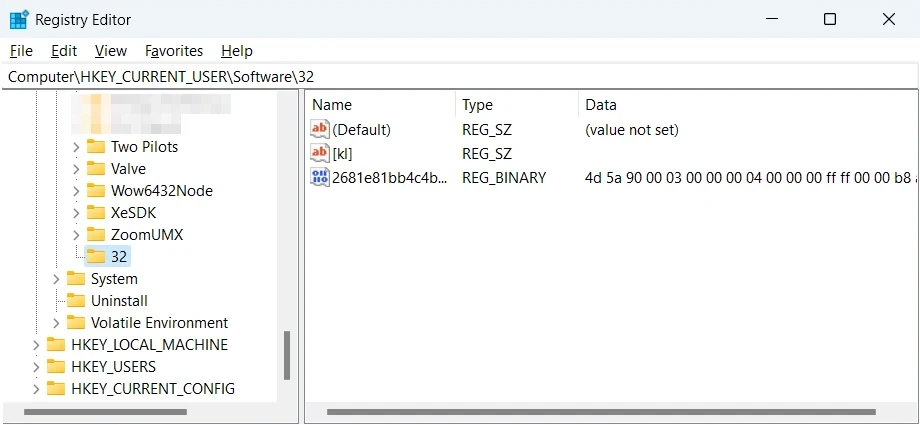Click the XeSDK folder icon
The image size is (920, 425).
click(x=96, y=212)
